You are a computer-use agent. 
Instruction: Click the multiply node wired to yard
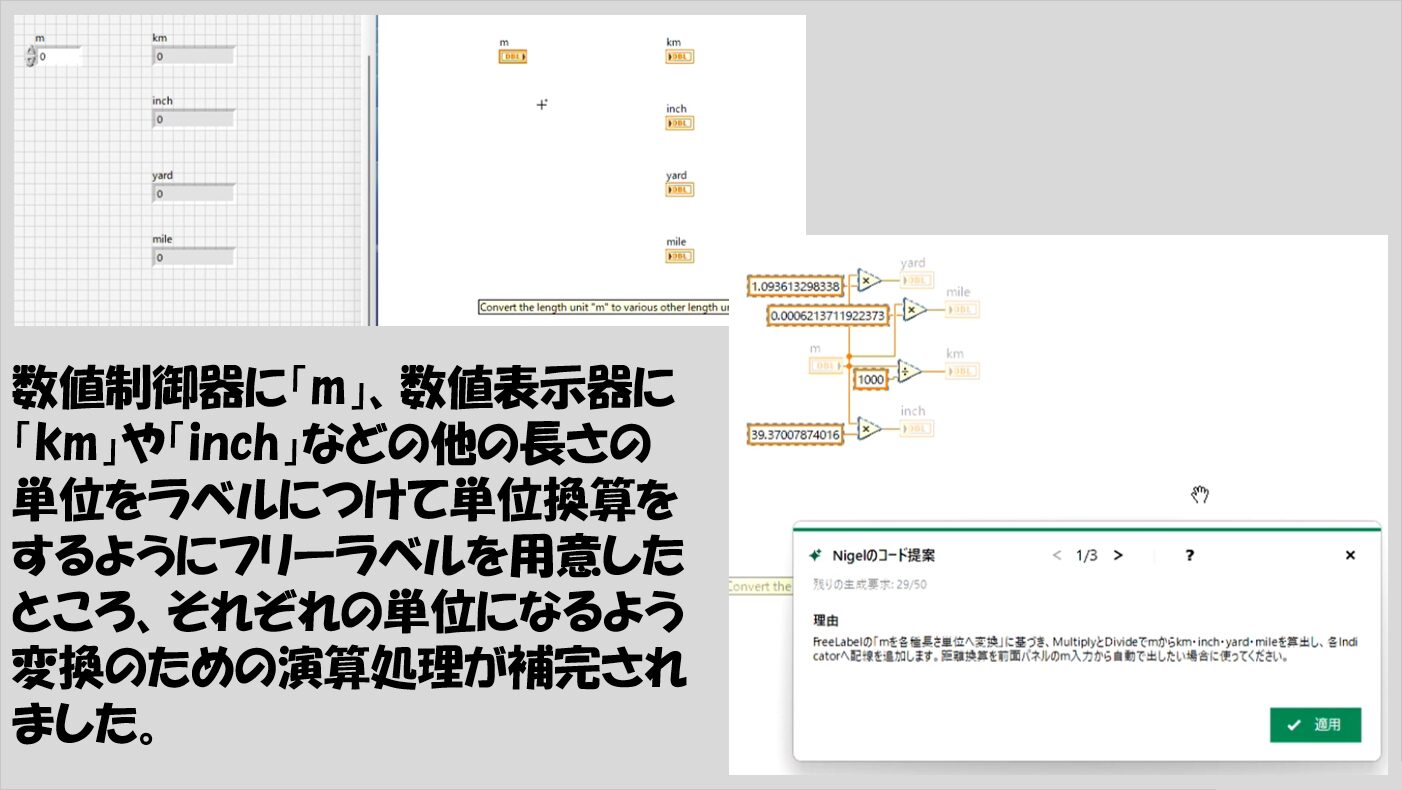click(x=868, y=281)
